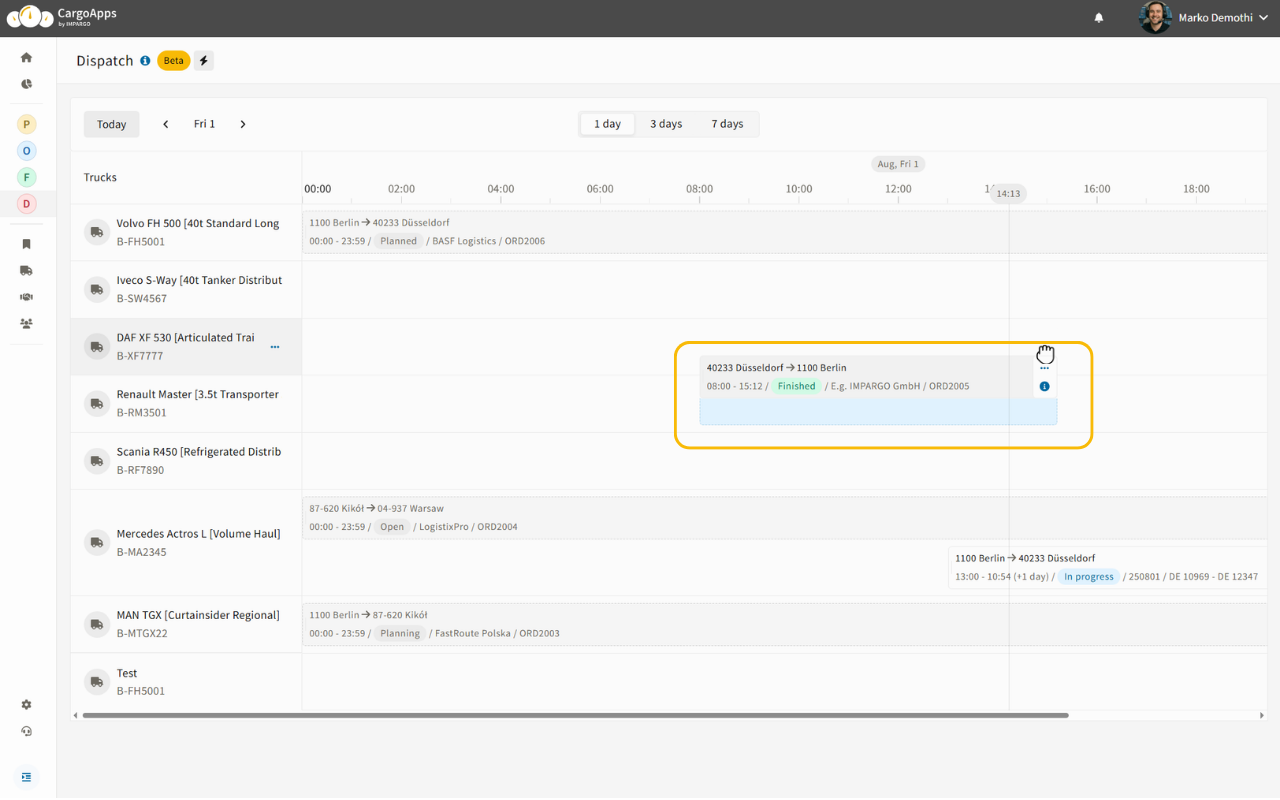Click the lightning bolt icon beside Beta
The height and width of the screenshot is (800, 1280).
(204, 61)
